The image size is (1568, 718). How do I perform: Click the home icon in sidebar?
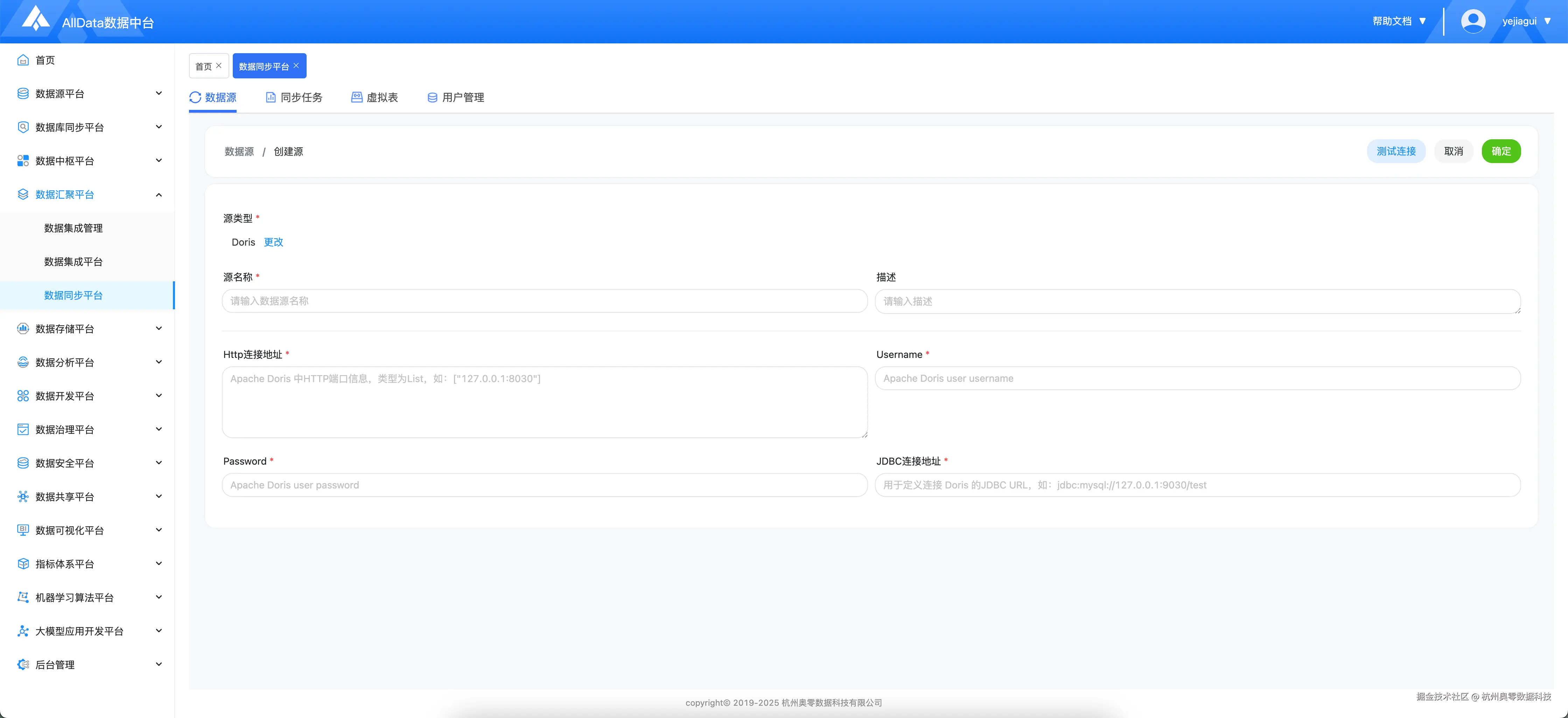(x=23, y=59)
